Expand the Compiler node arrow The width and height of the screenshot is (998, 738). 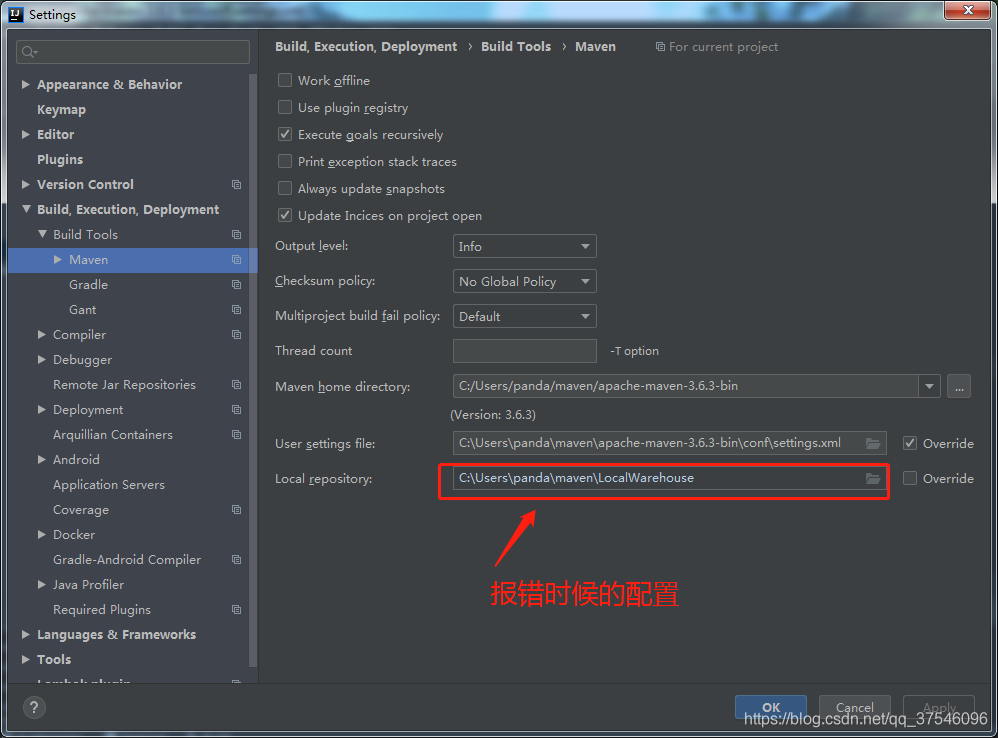(x=42, y=335)
